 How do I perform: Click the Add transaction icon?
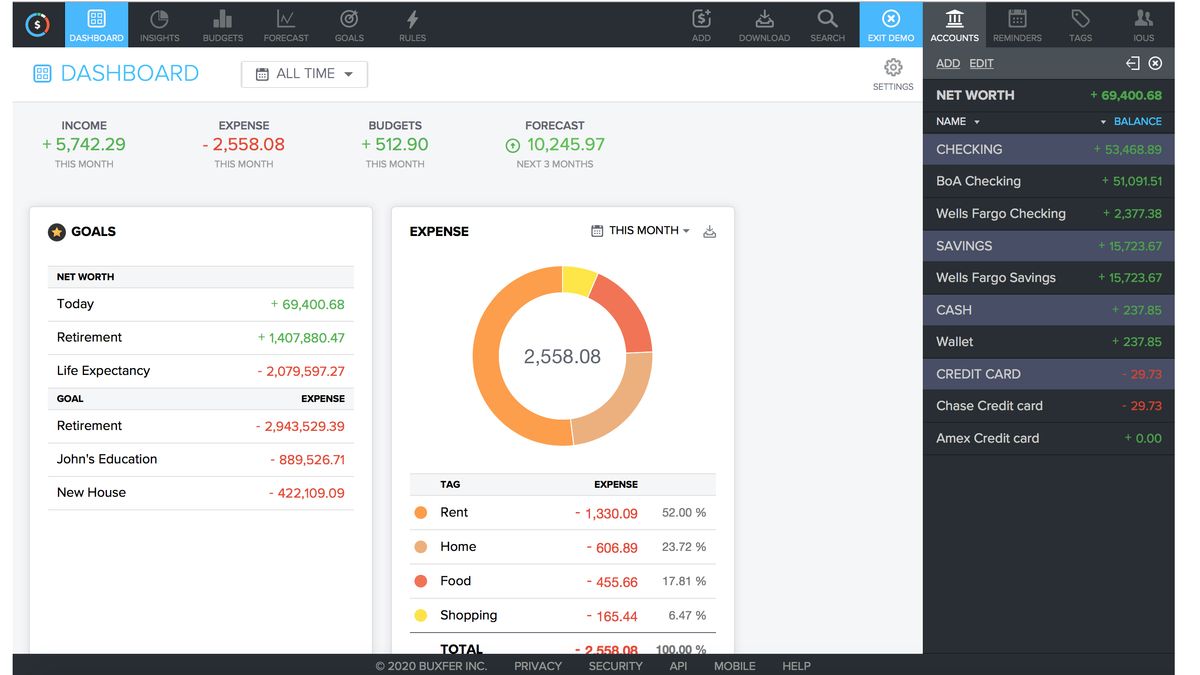tap(701, 24)
